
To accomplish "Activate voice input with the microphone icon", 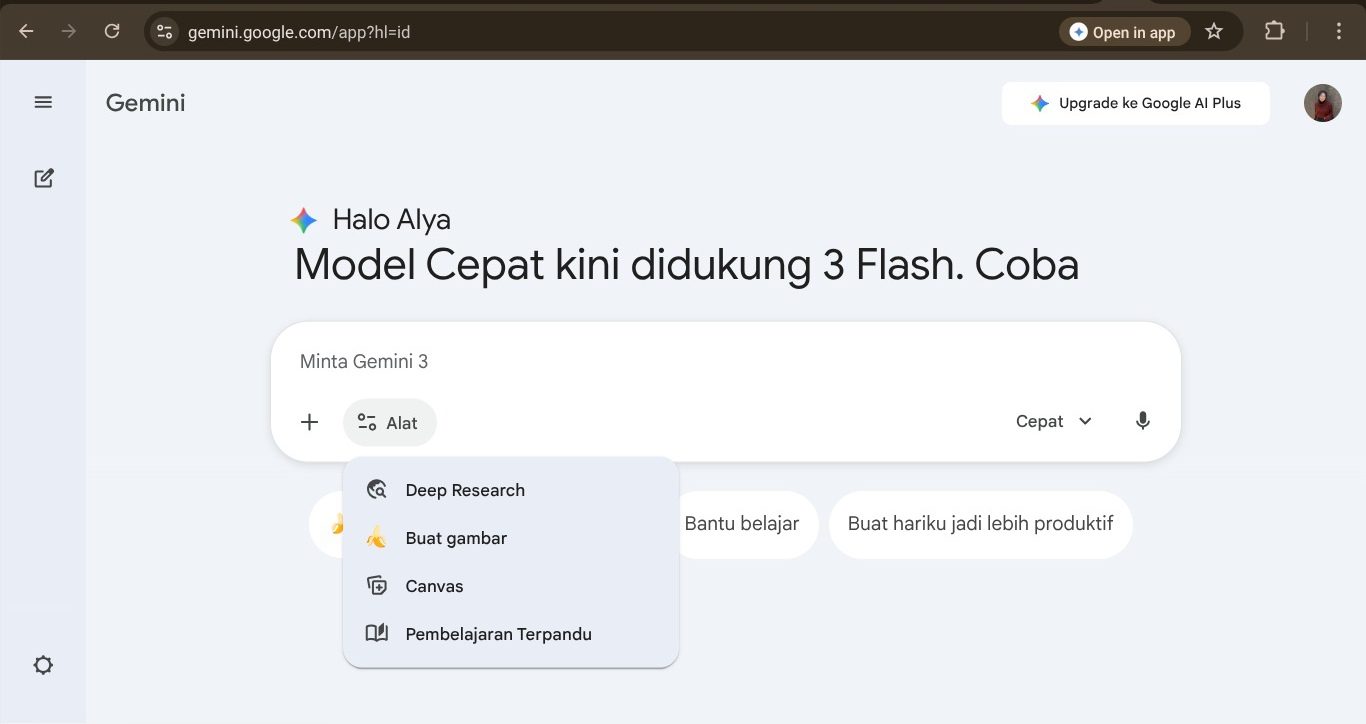I will point(1143,421).
